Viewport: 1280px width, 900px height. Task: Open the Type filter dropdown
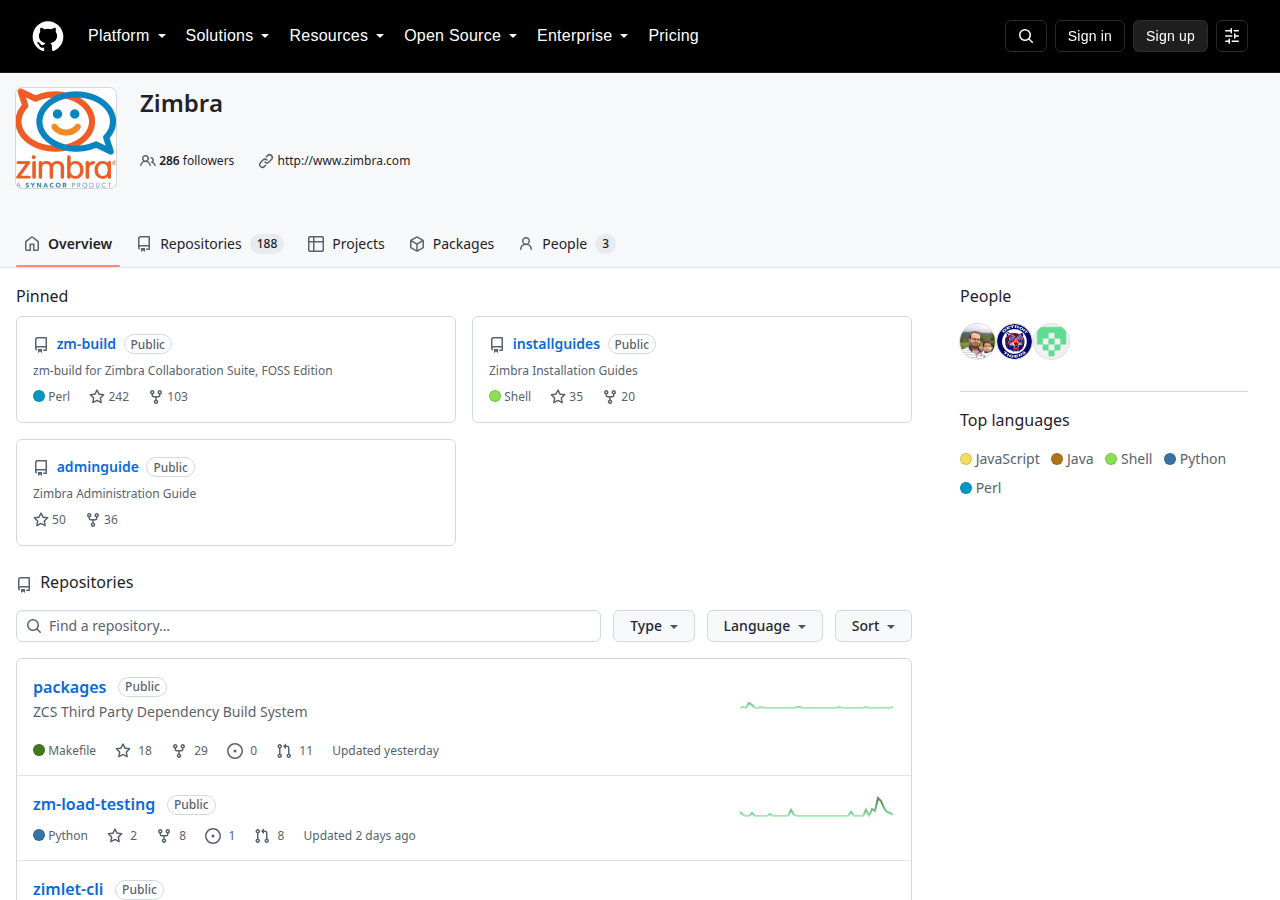pos(654,626)
